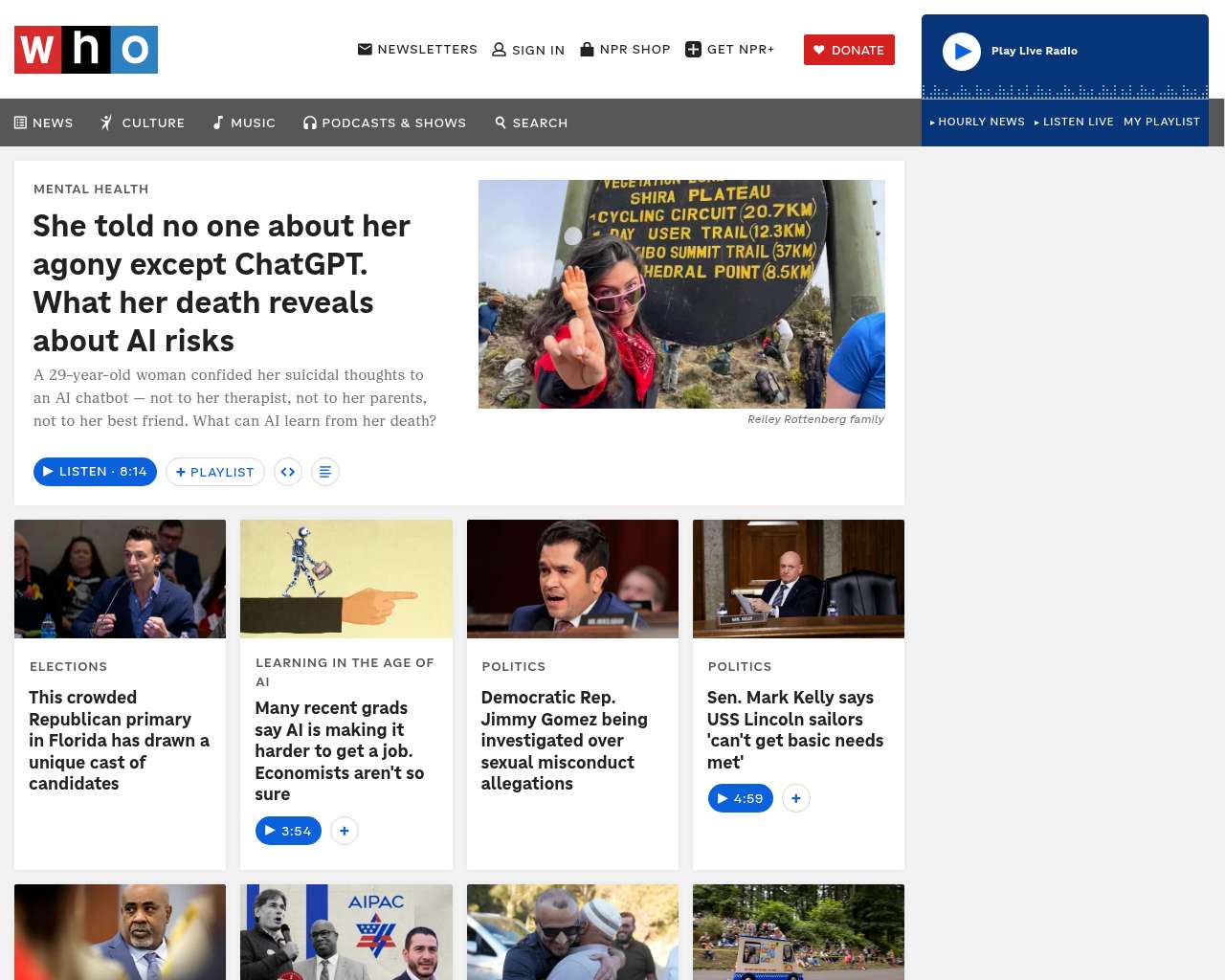Click Politics label above Jimmy Gomez story

click(514, 667)
